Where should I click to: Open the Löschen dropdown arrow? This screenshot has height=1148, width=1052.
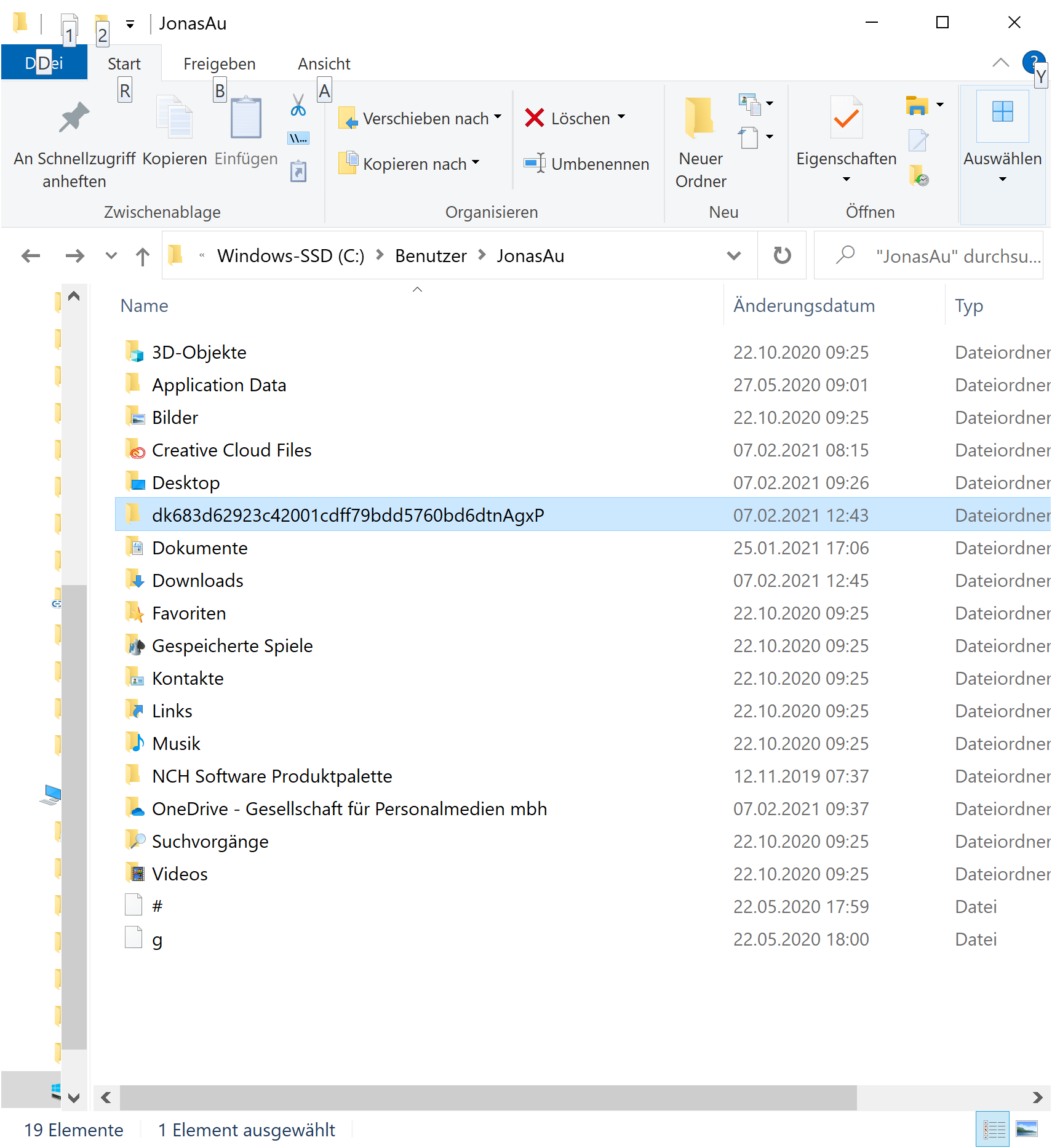[x=621, y=117]
